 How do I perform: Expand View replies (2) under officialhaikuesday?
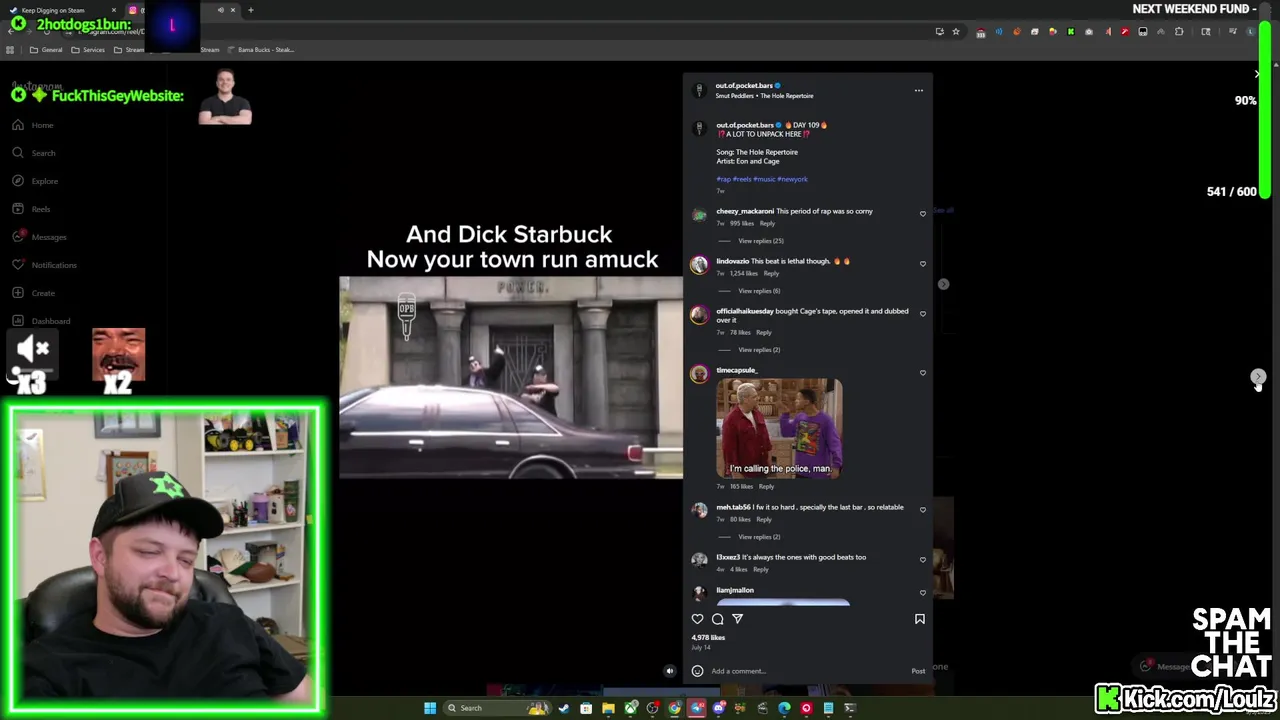click(759, 350)
